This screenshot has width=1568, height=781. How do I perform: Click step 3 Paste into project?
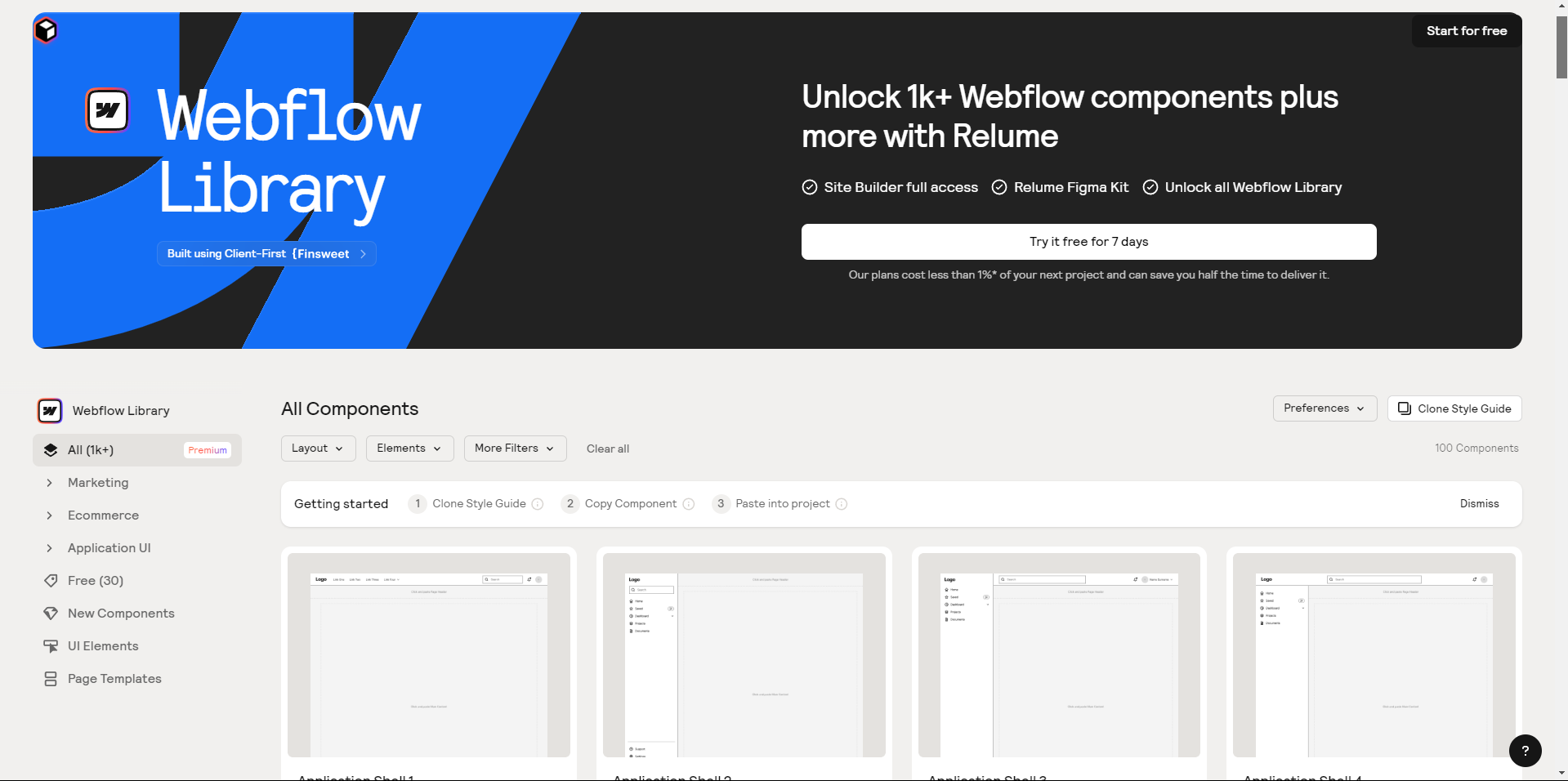tap(780, 504)
